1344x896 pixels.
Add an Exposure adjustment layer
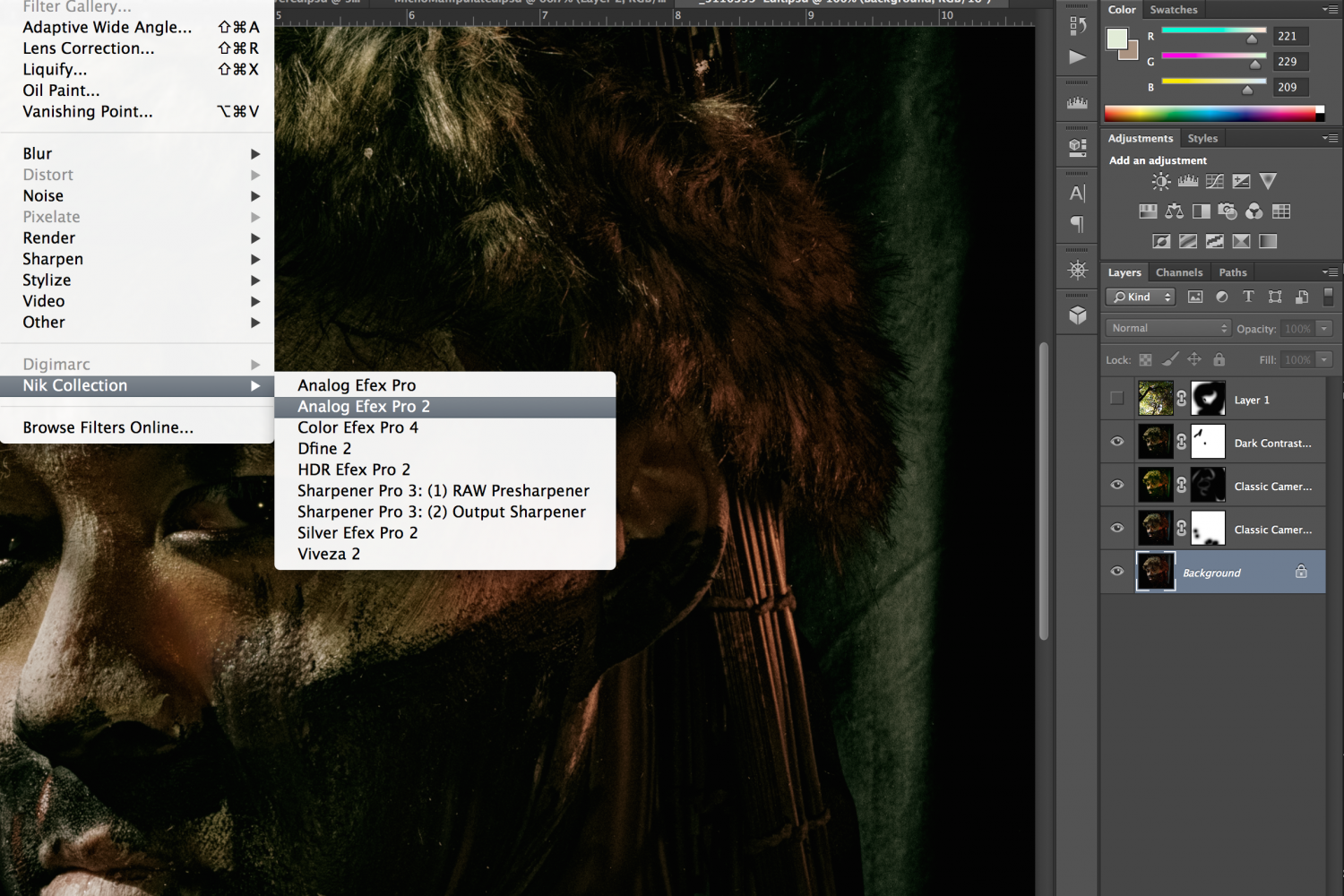point(1241,182)
